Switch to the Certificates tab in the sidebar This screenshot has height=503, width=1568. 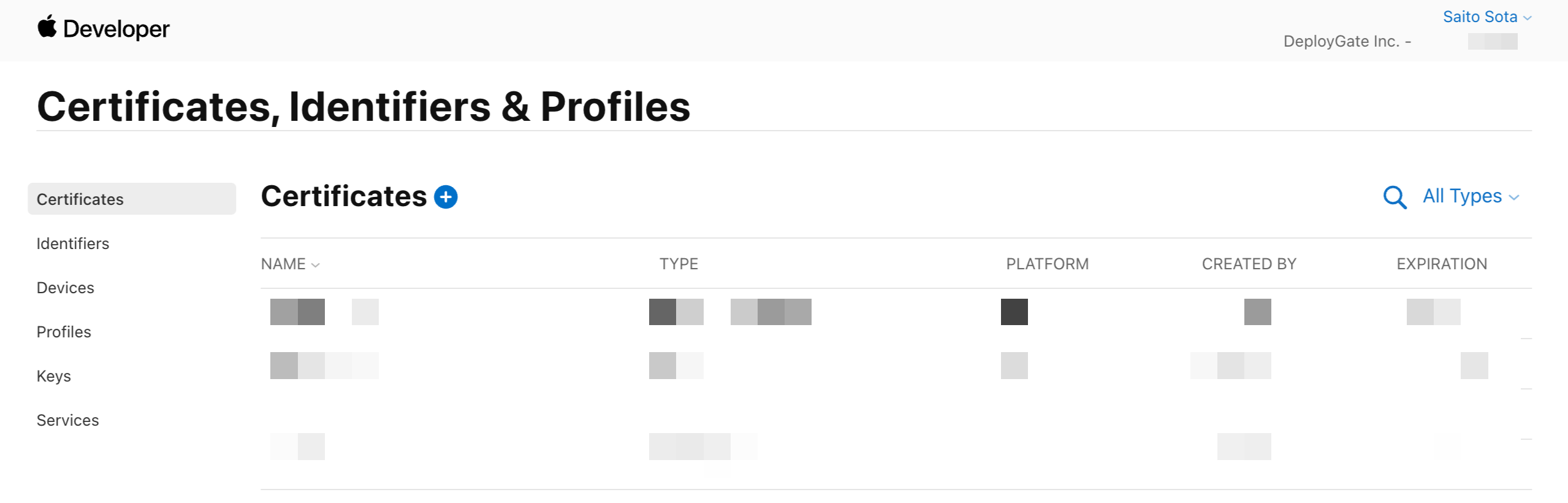[80, 199]
